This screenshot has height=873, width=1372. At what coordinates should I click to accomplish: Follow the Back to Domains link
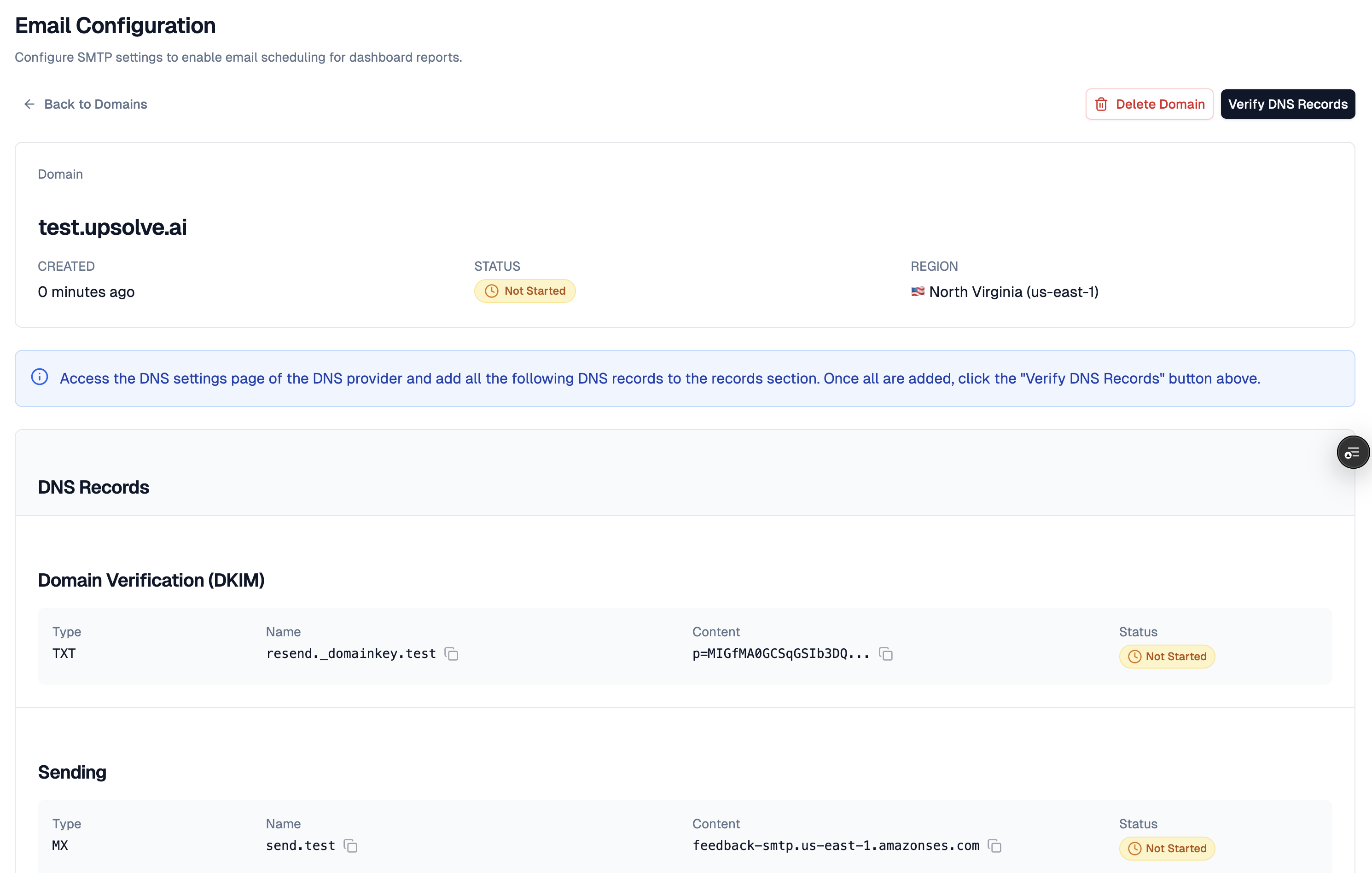point(95,104)
